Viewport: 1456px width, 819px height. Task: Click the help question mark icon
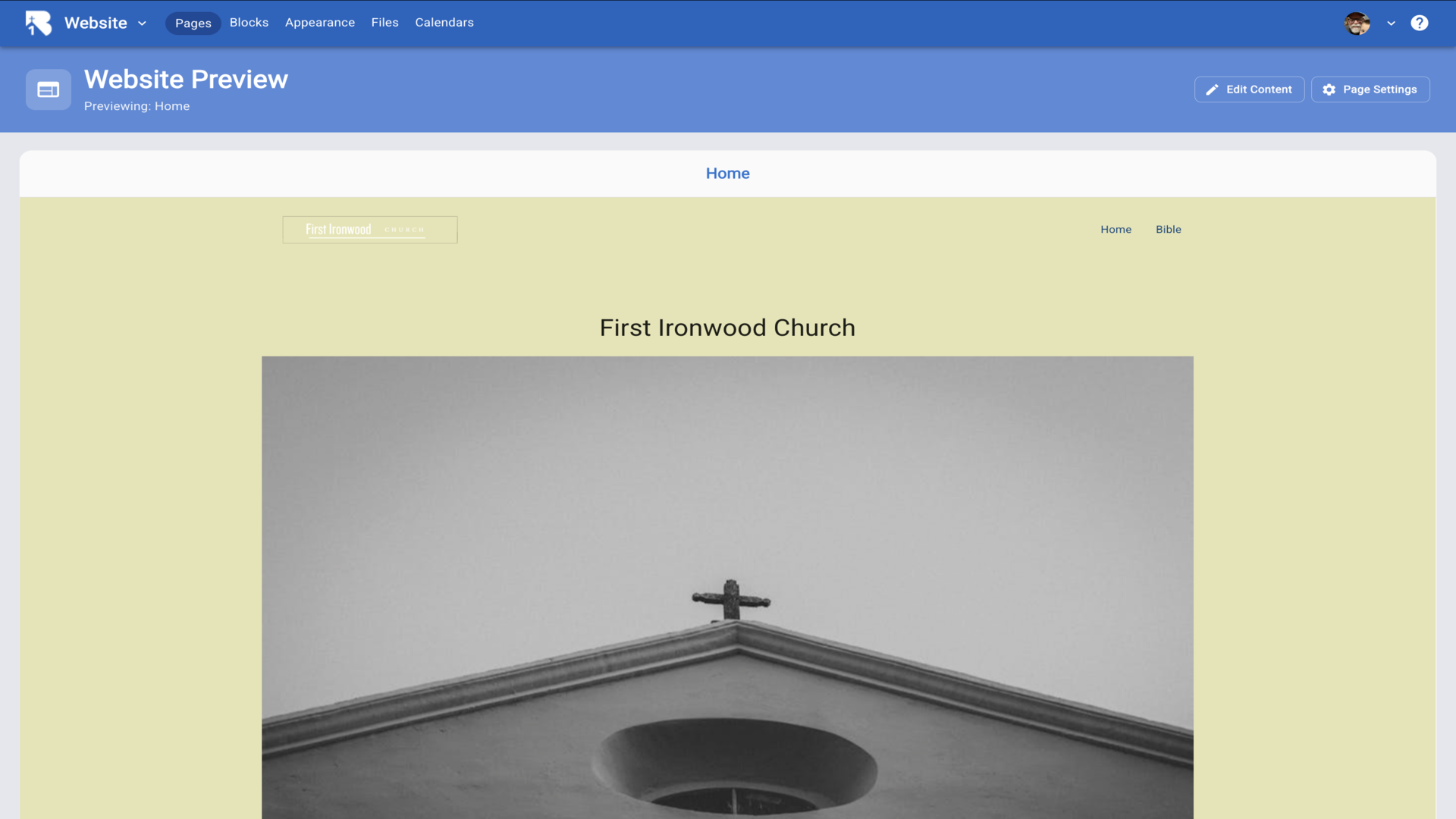point(1419,23)
